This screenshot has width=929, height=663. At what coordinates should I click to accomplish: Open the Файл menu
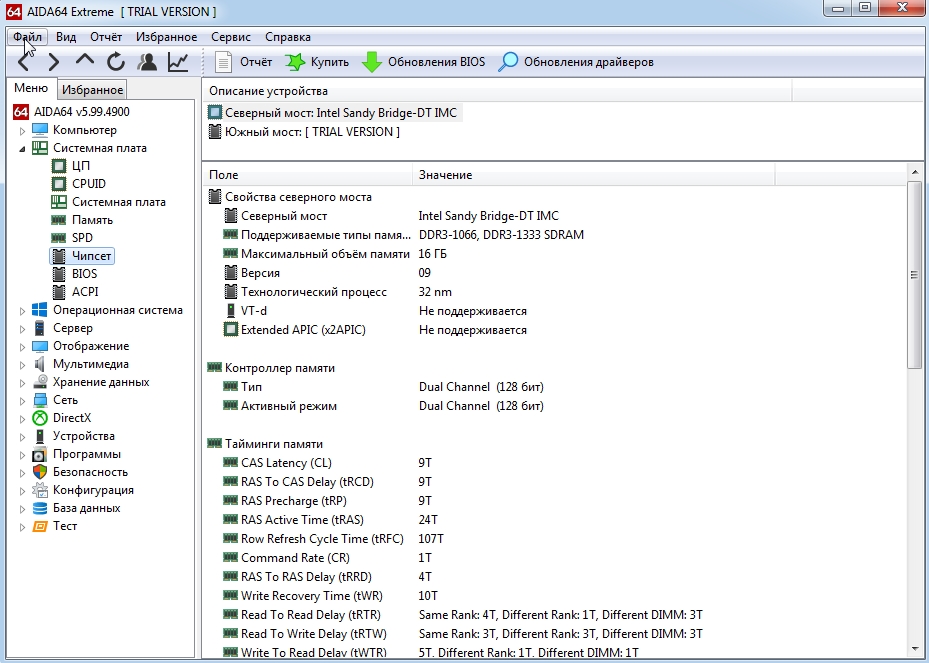pyautogui.click(x=27, y=37)
